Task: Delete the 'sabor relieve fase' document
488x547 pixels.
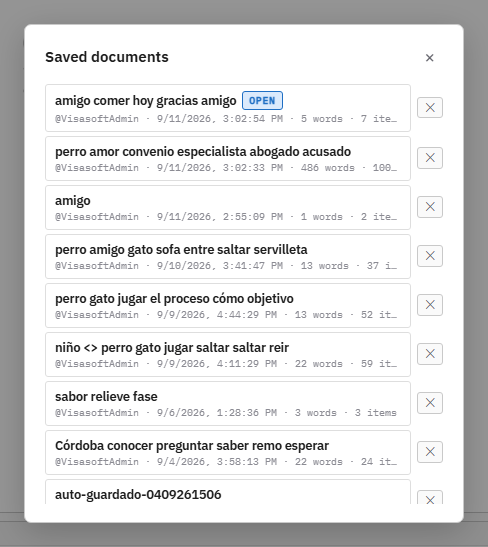Action: pos(430,403)
